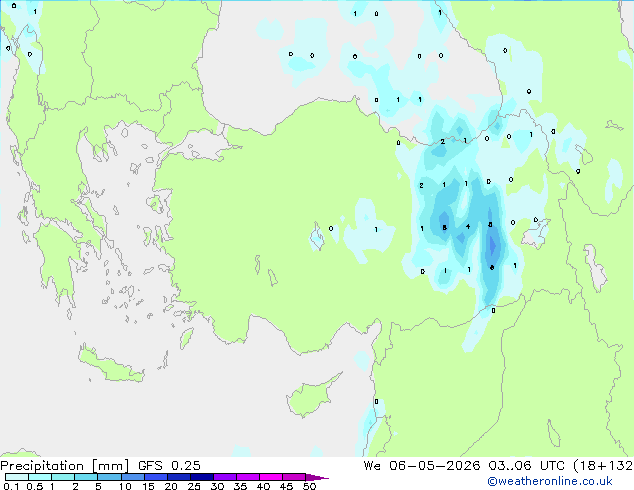Pick the 35–40 mm magenta legend swatch
The height and width of the screenshot is (490, 634).
pos(247,477)
